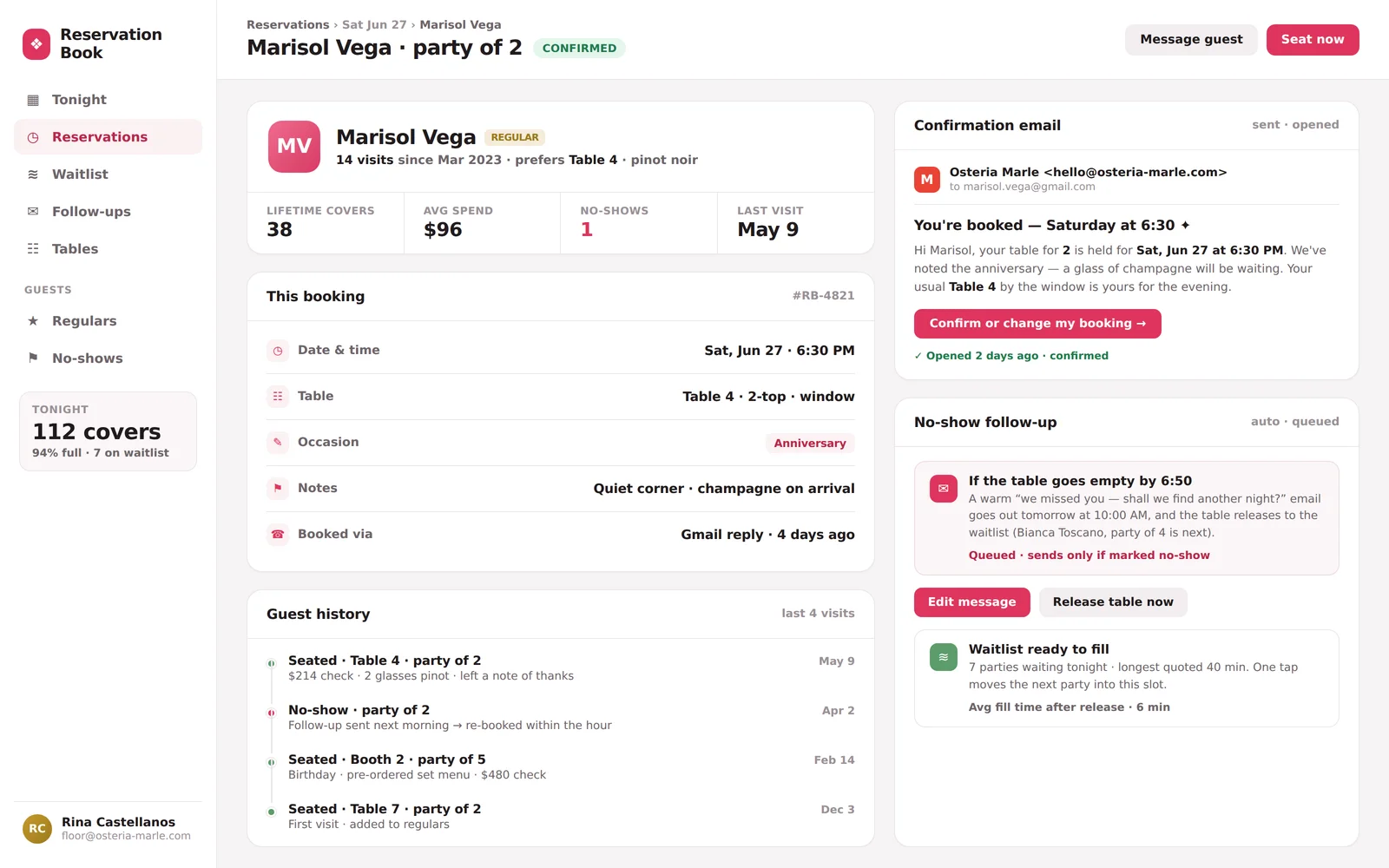The width and height of the screenshot is (1389, 868).
Task: Click the Waitlist ready to fill icon
Action: (944, 657)
